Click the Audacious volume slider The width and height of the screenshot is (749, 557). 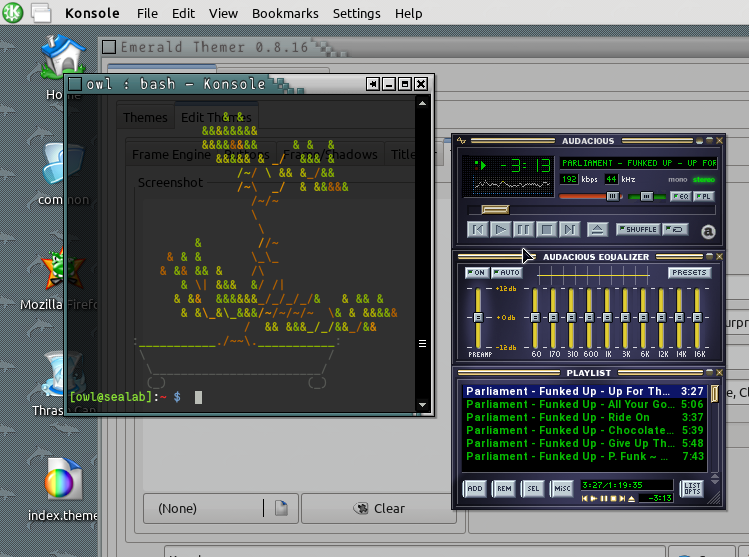(x=591, y=196)
